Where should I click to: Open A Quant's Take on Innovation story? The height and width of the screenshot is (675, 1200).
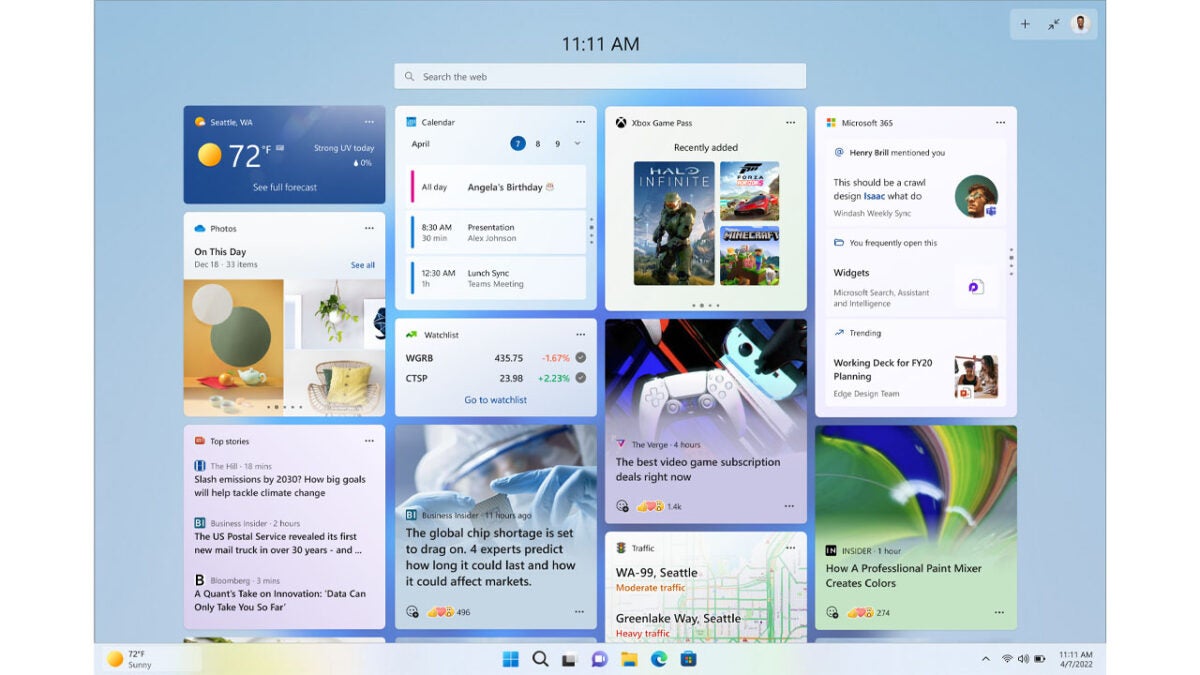point(280,600)
